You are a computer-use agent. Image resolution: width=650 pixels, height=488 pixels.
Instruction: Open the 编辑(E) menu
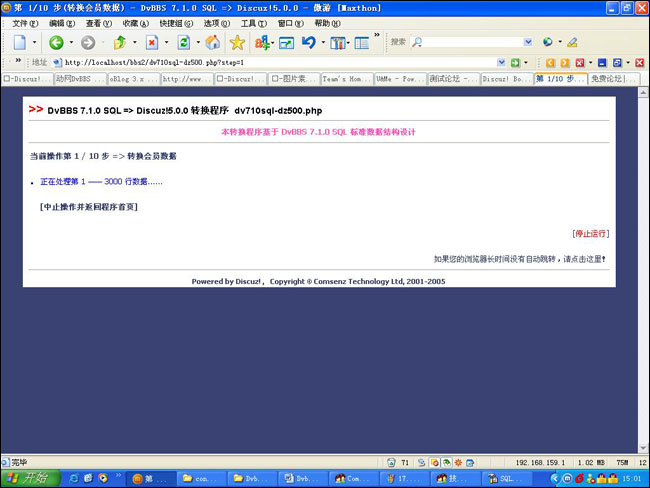coord(62,24)
